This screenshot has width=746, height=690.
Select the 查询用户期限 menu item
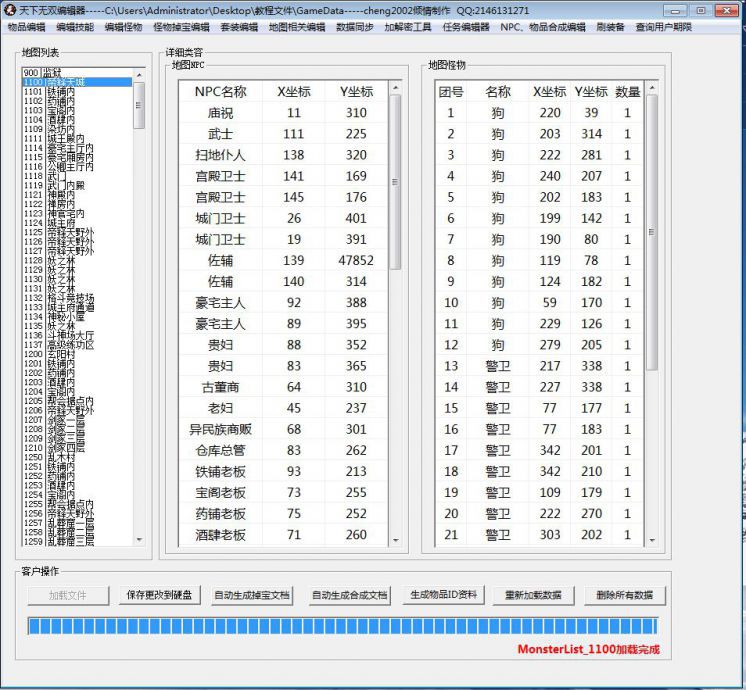tap(663, 28)
